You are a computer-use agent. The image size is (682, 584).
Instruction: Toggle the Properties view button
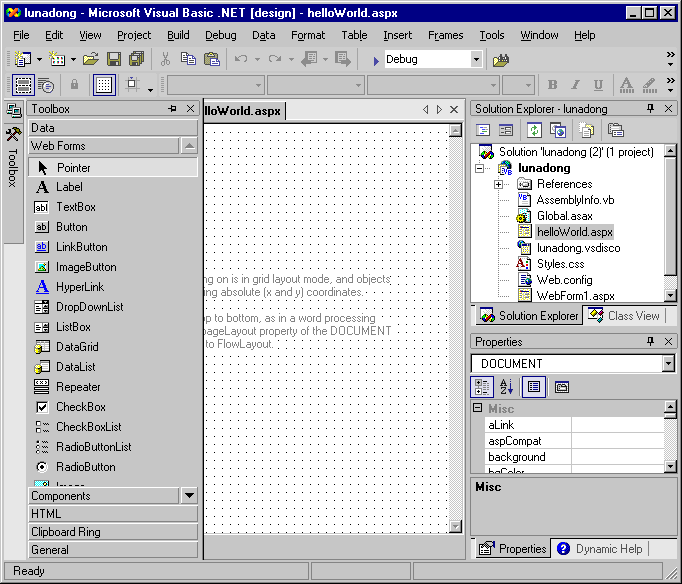coord(534,387)
